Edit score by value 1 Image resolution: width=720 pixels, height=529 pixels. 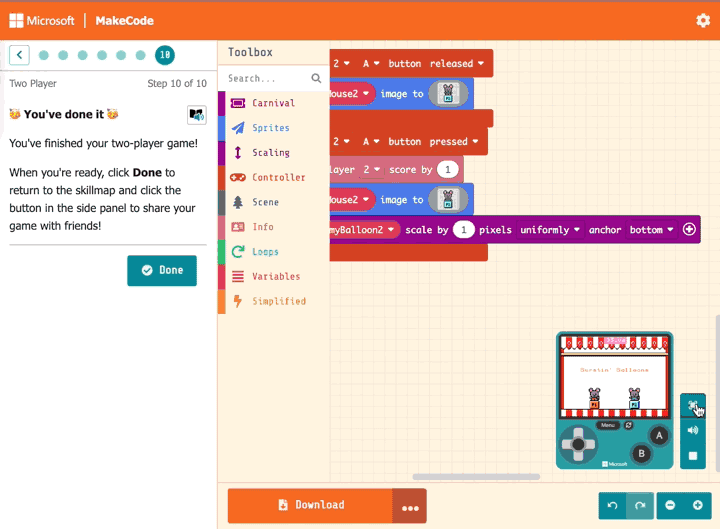(x=448, y=169)
